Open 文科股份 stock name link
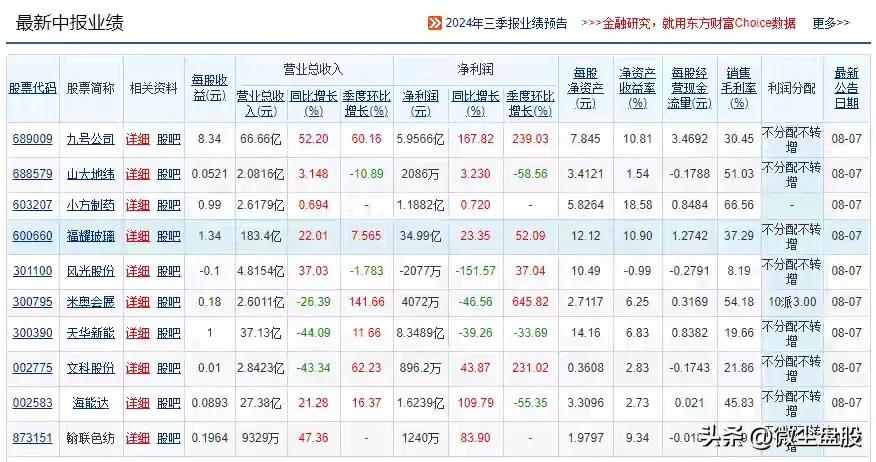The height and width of the screenshot is (462, 876). click(91, 368)
